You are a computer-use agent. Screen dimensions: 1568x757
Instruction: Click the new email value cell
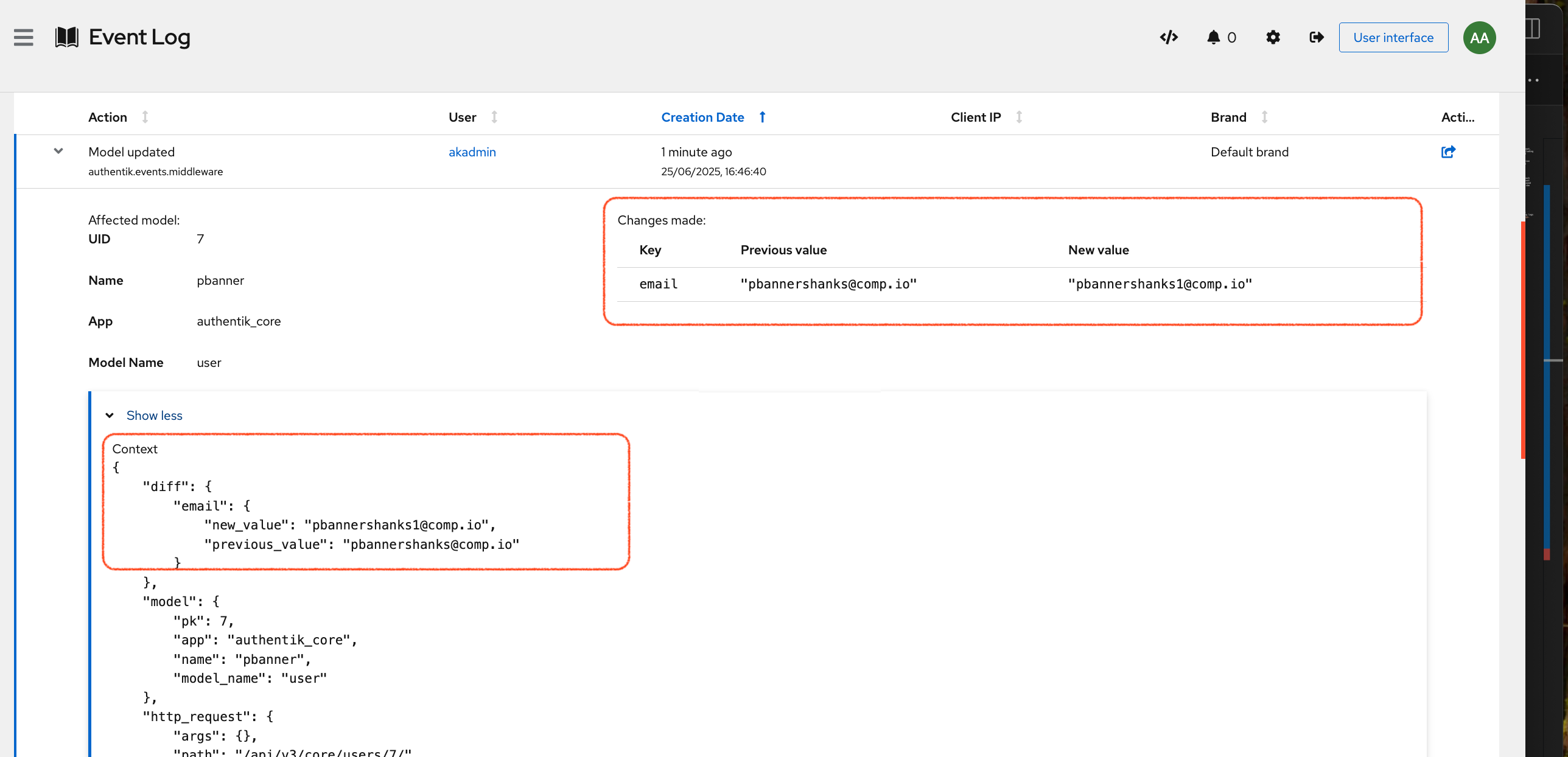tap(1160, 284)
